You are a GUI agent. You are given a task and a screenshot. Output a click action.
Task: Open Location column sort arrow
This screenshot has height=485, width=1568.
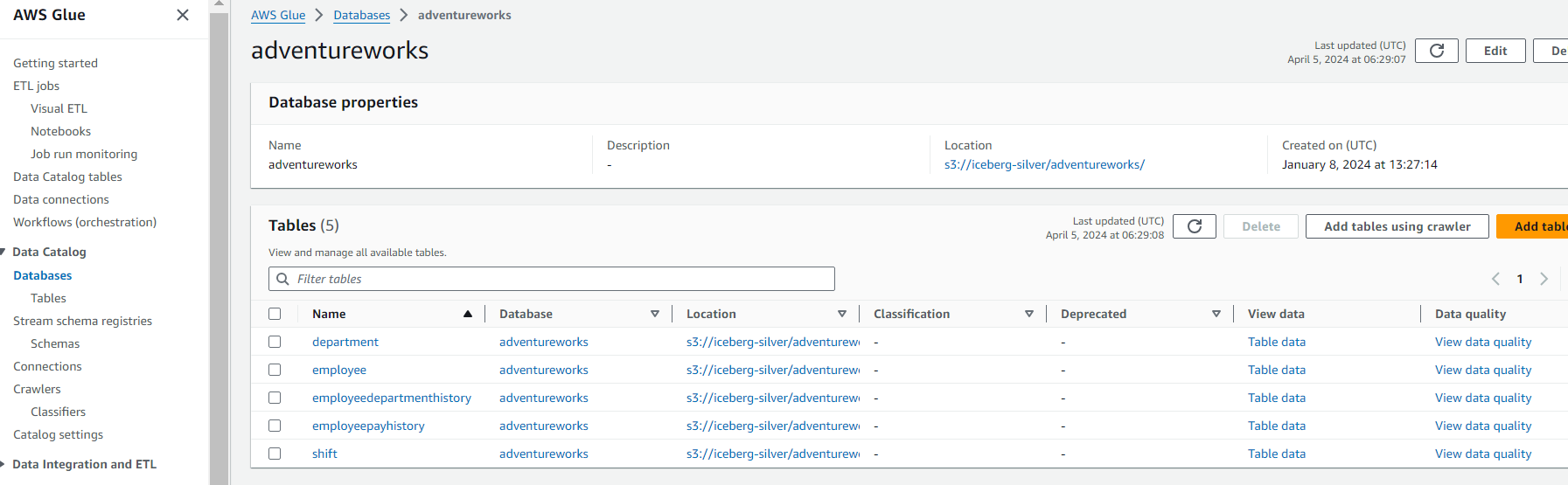[842, 314]
